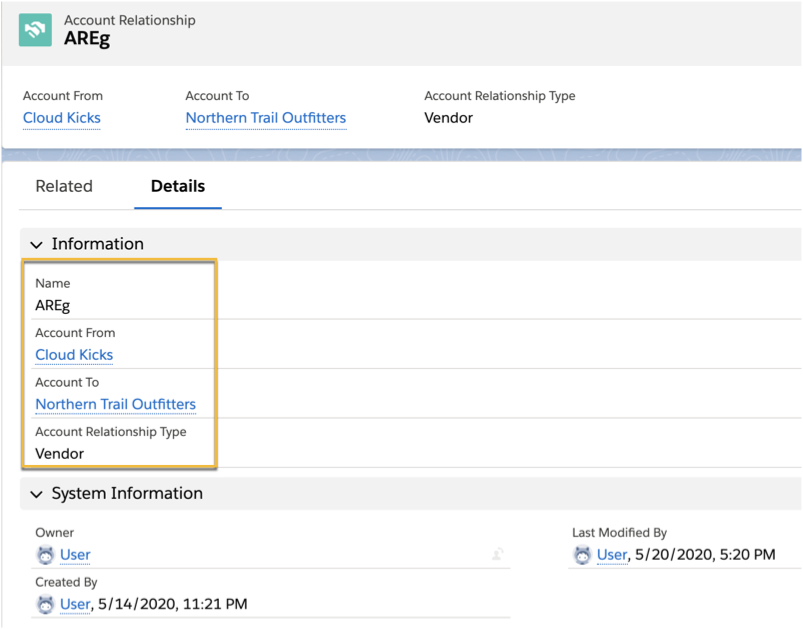The width and height of the screenshot is (803, 629).
Task: Click Vendor relationship type in header highlights
Action: point(449,118)
